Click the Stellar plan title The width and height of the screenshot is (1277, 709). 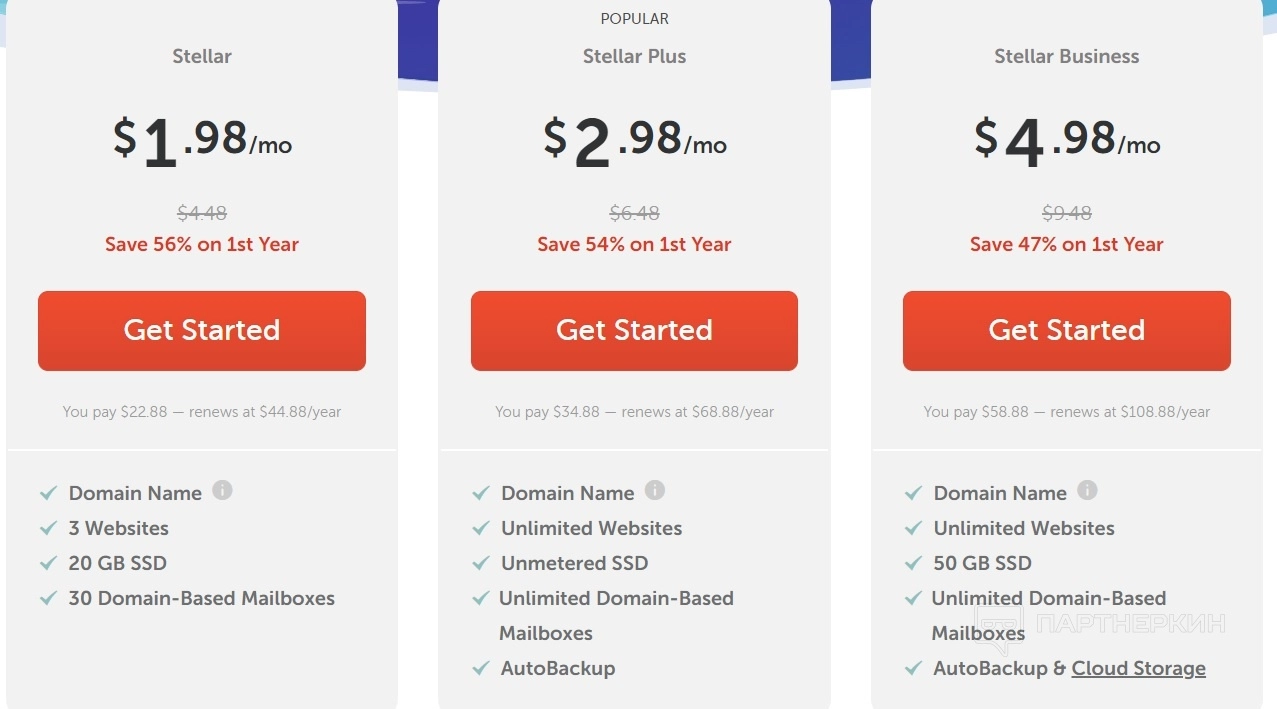(x=202, y=57)
